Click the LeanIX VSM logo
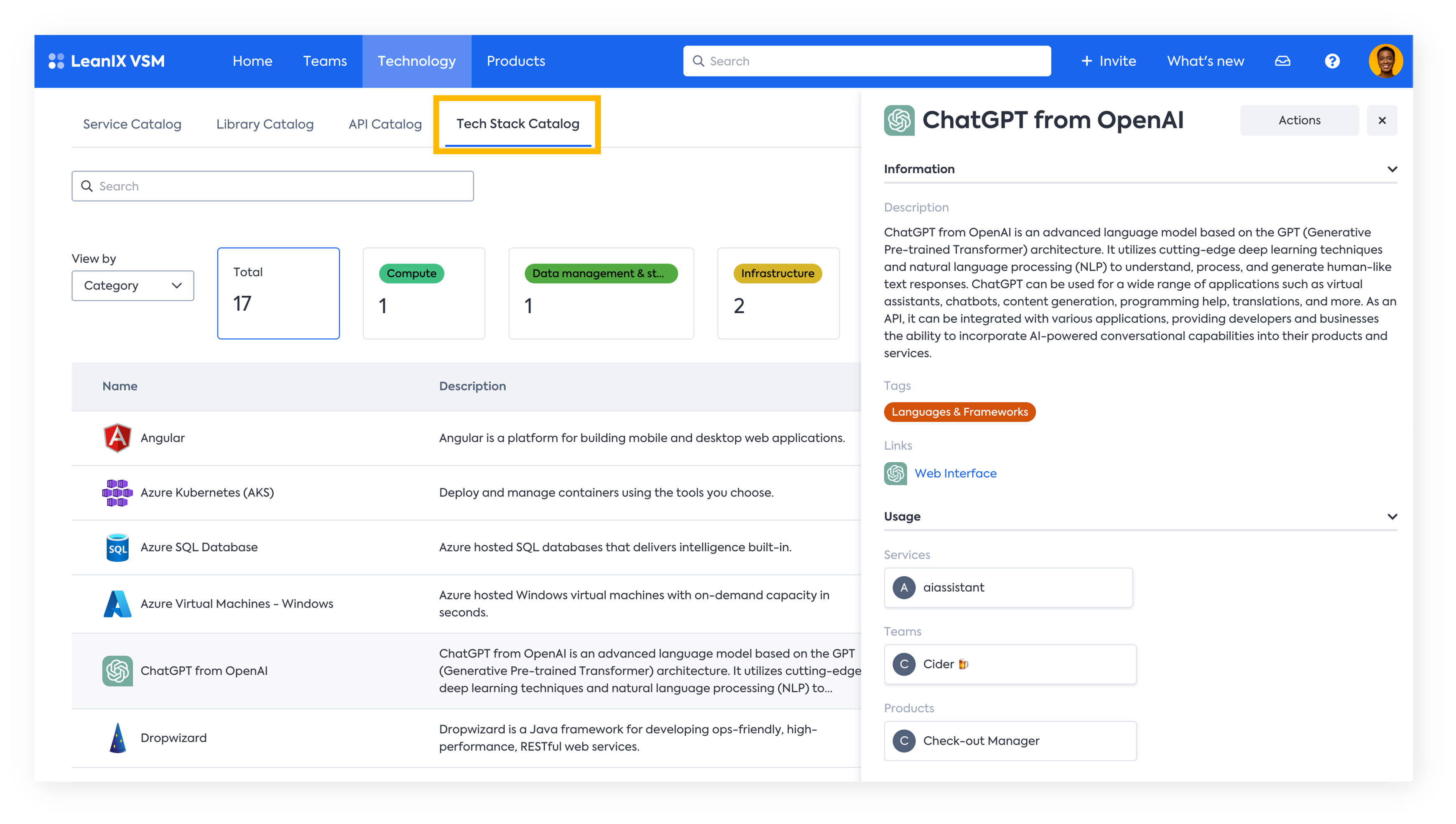This screenshot has height=824, width=1456. 106,61
